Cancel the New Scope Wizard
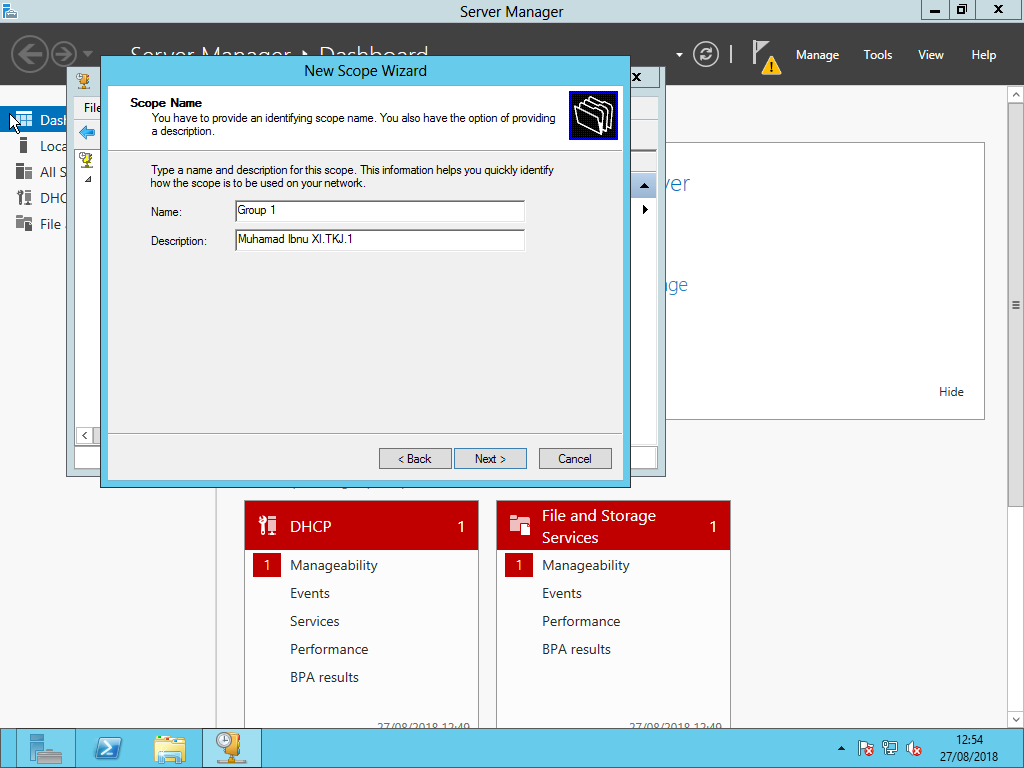 coord(575,458)
